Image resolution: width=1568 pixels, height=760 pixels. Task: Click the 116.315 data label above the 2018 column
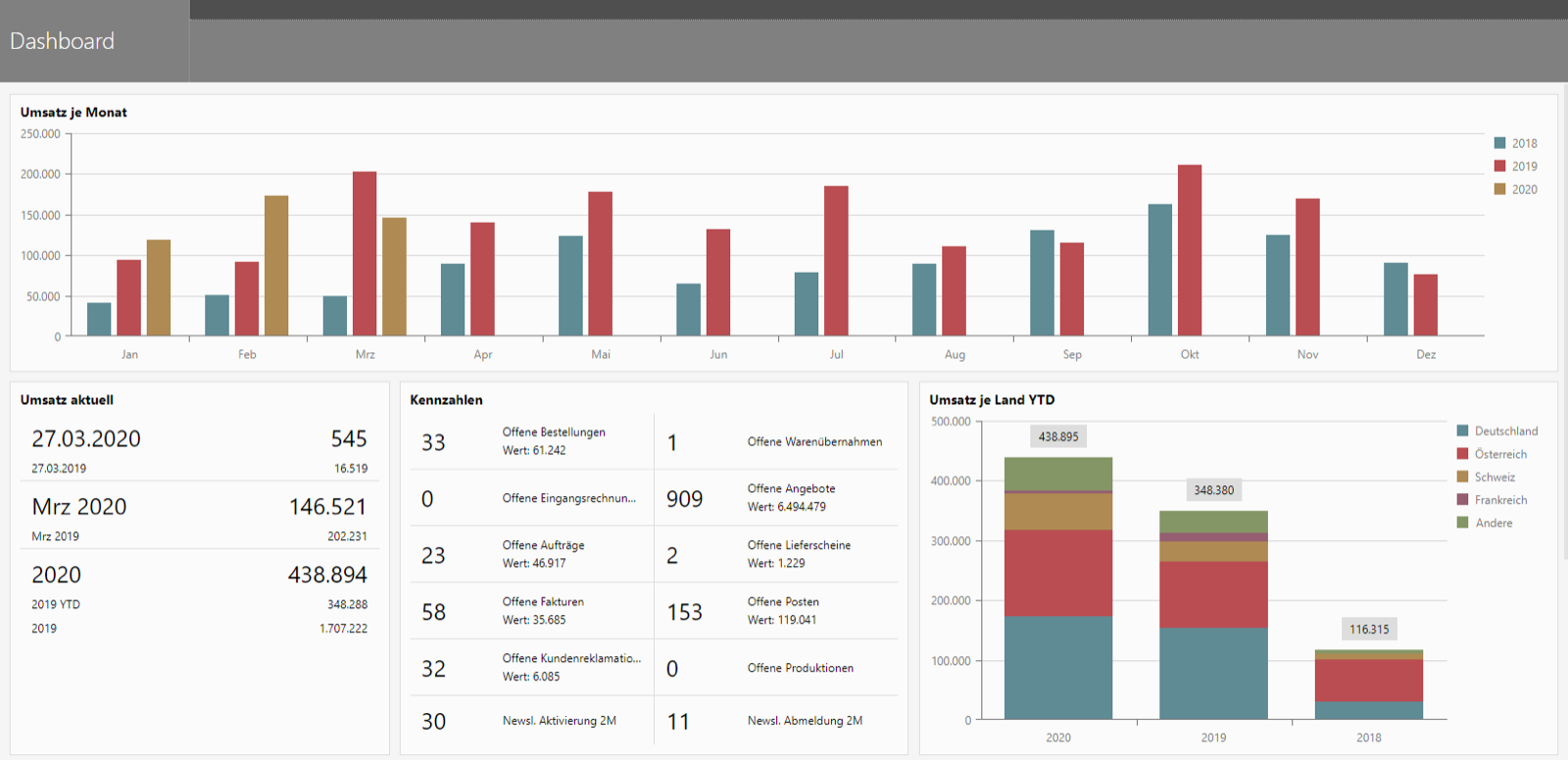click(x=1369, y=630)
